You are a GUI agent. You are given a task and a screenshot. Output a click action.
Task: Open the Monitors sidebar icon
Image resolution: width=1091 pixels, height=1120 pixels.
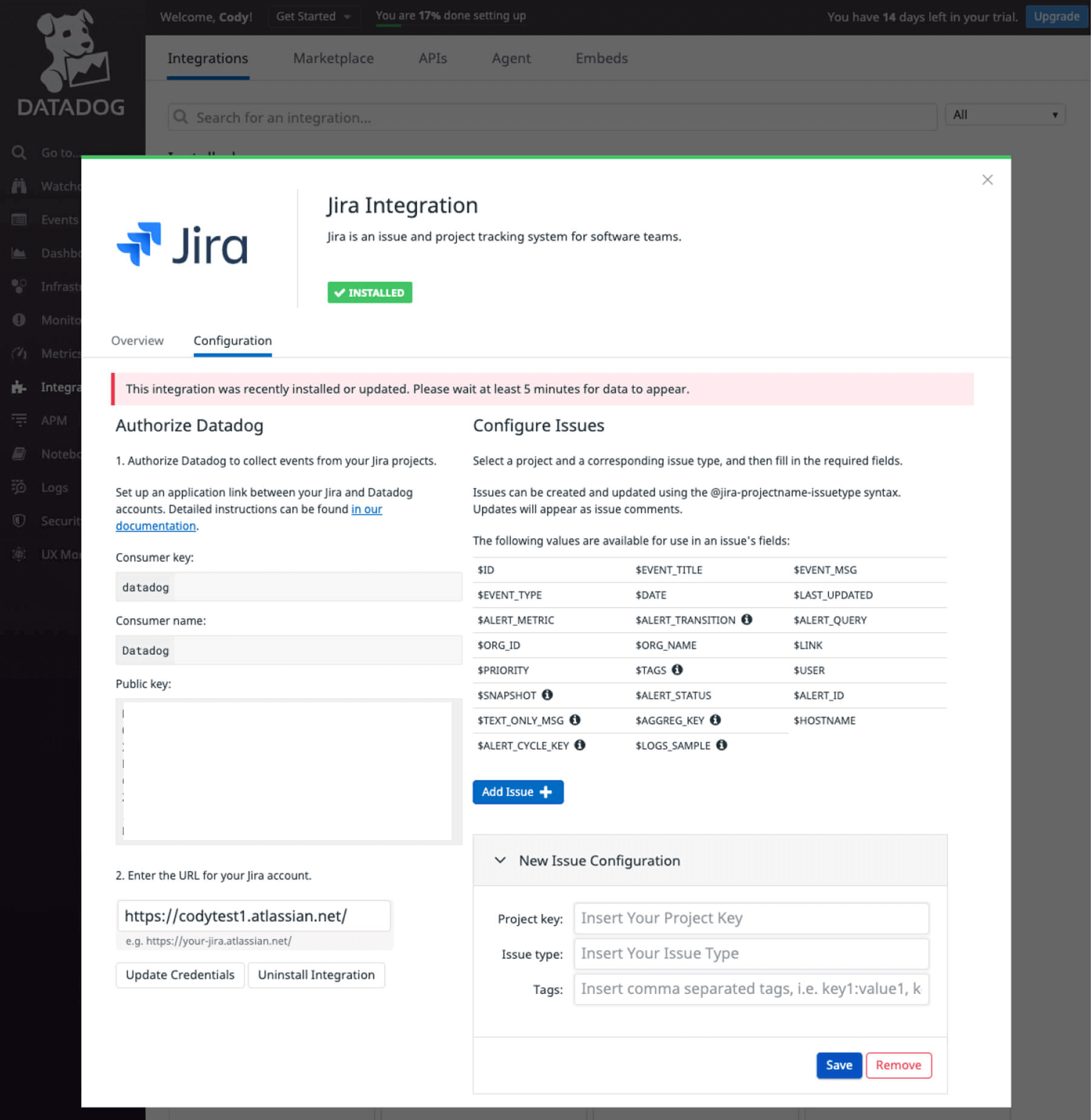pyautogui.click(x=19, y=319)
